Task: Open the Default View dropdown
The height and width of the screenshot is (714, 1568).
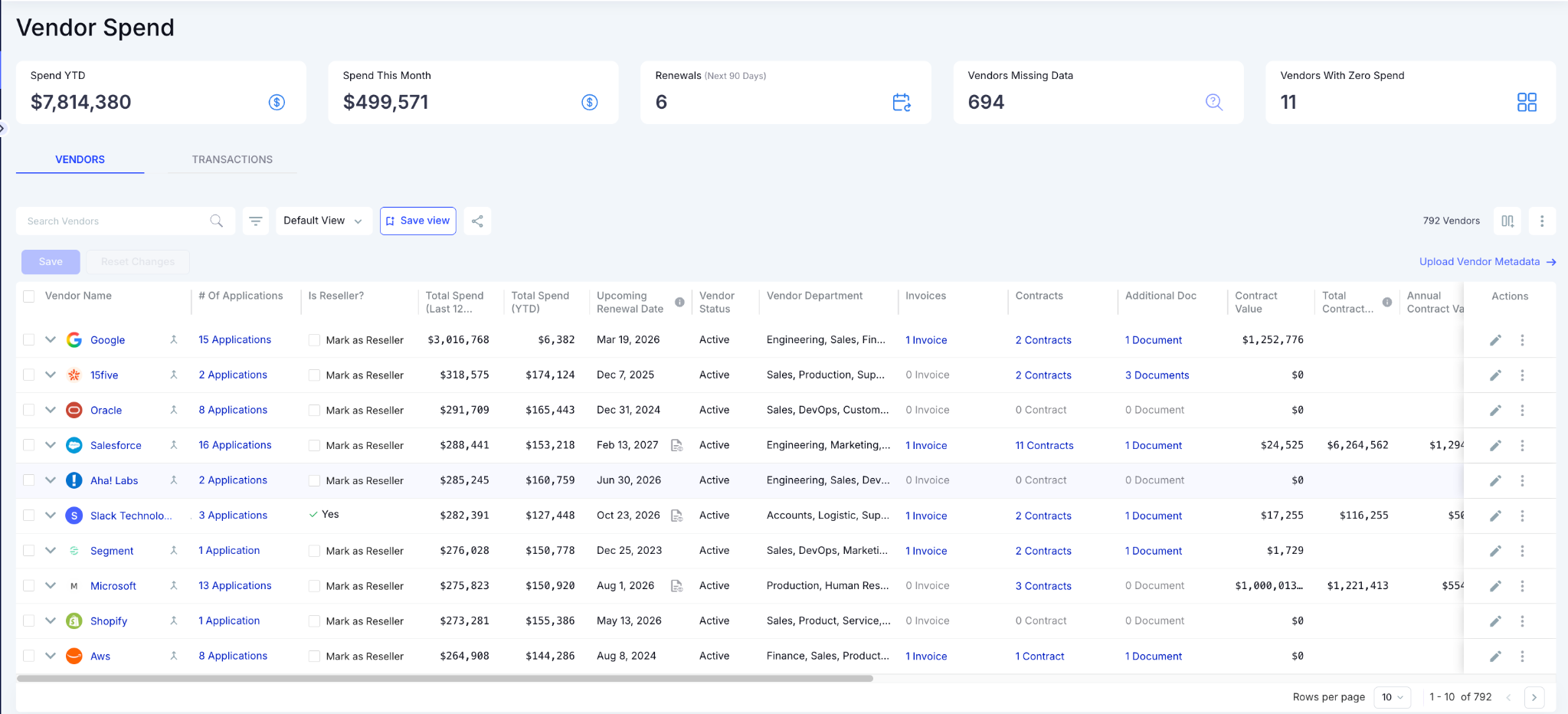Action: [x=324, y=221]
